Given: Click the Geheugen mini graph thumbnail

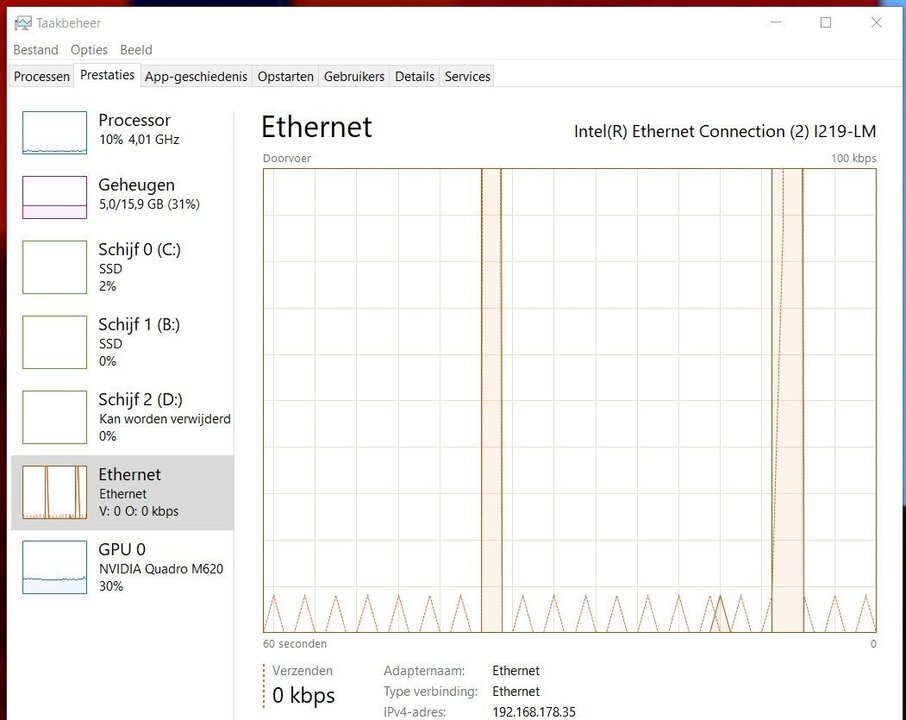Looking at the screenshot, I should pyautogui.click(x=55, y=197).
